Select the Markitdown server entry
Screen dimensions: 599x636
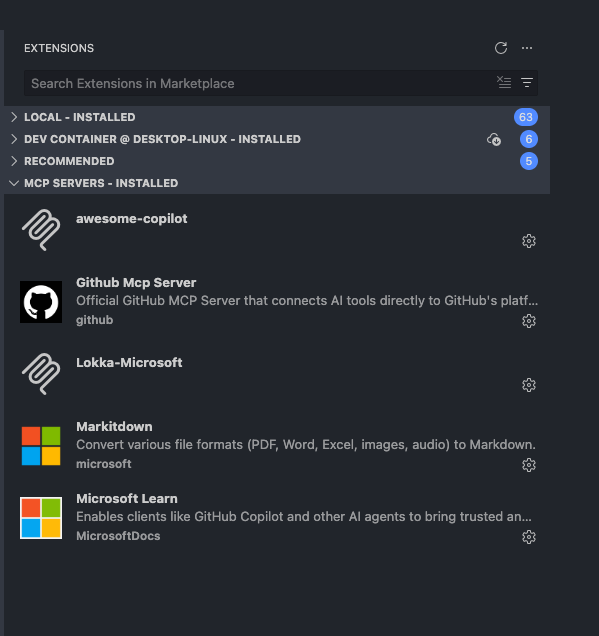[277, 446]
